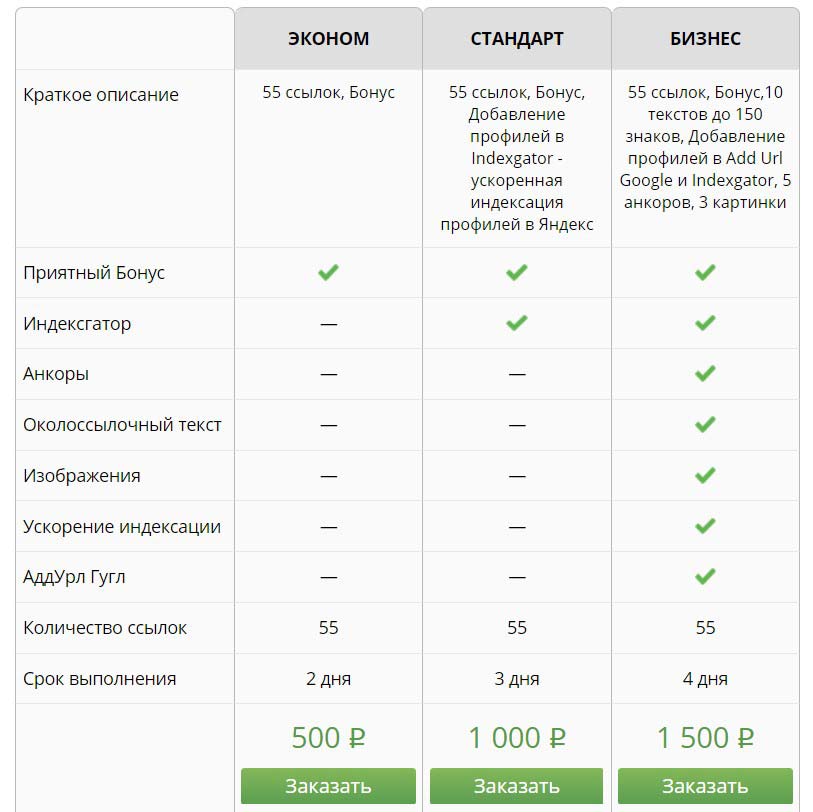Click the 1 500 ₽ Бизнес price
This screenshot has width=813, height=812.
(x=705, y=738)
